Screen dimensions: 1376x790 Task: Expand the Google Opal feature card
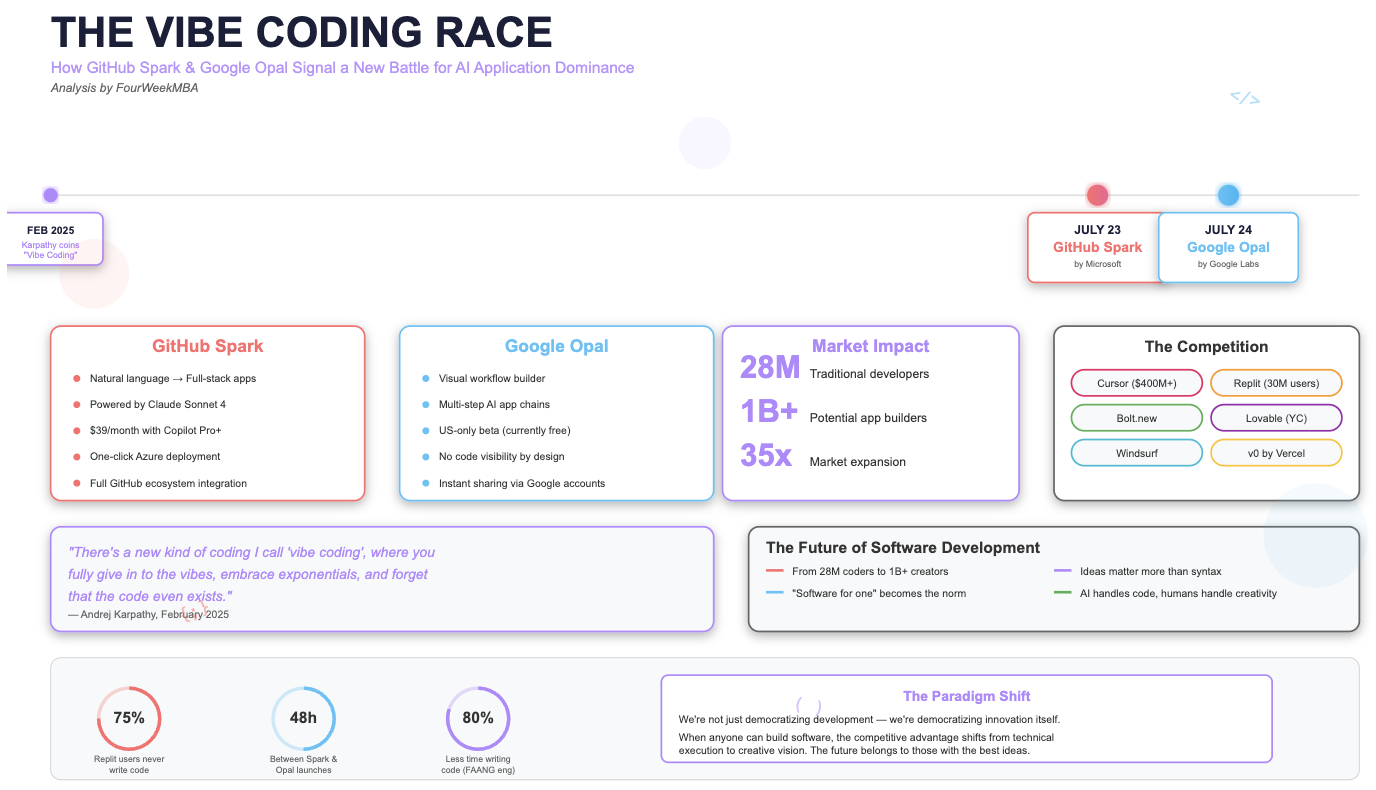tap(556, 413)
